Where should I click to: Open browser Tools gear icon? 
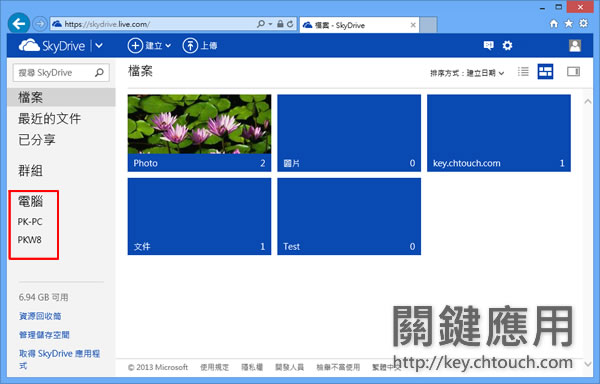click(x=583, y=23)
